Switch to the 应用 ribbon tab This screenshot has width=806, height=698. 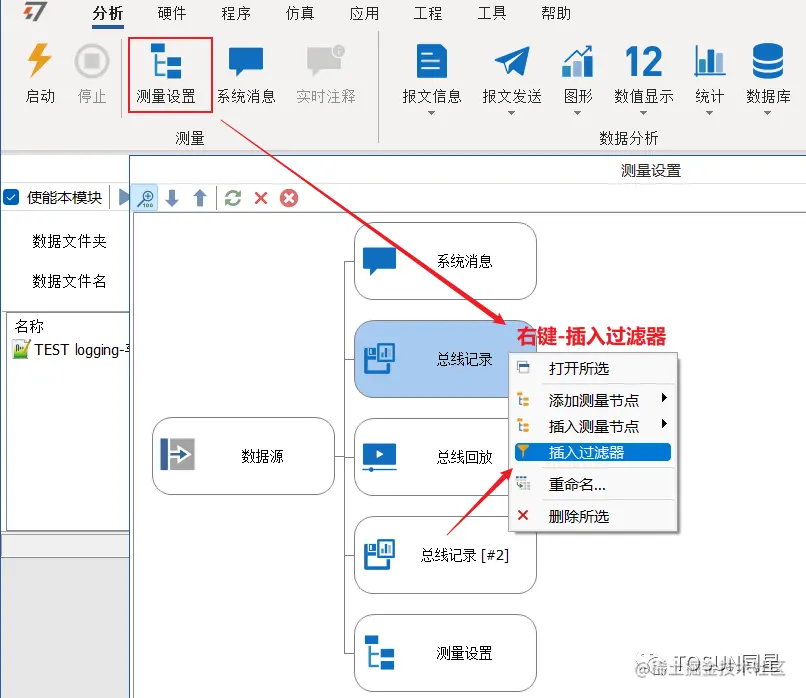(364, 13)
